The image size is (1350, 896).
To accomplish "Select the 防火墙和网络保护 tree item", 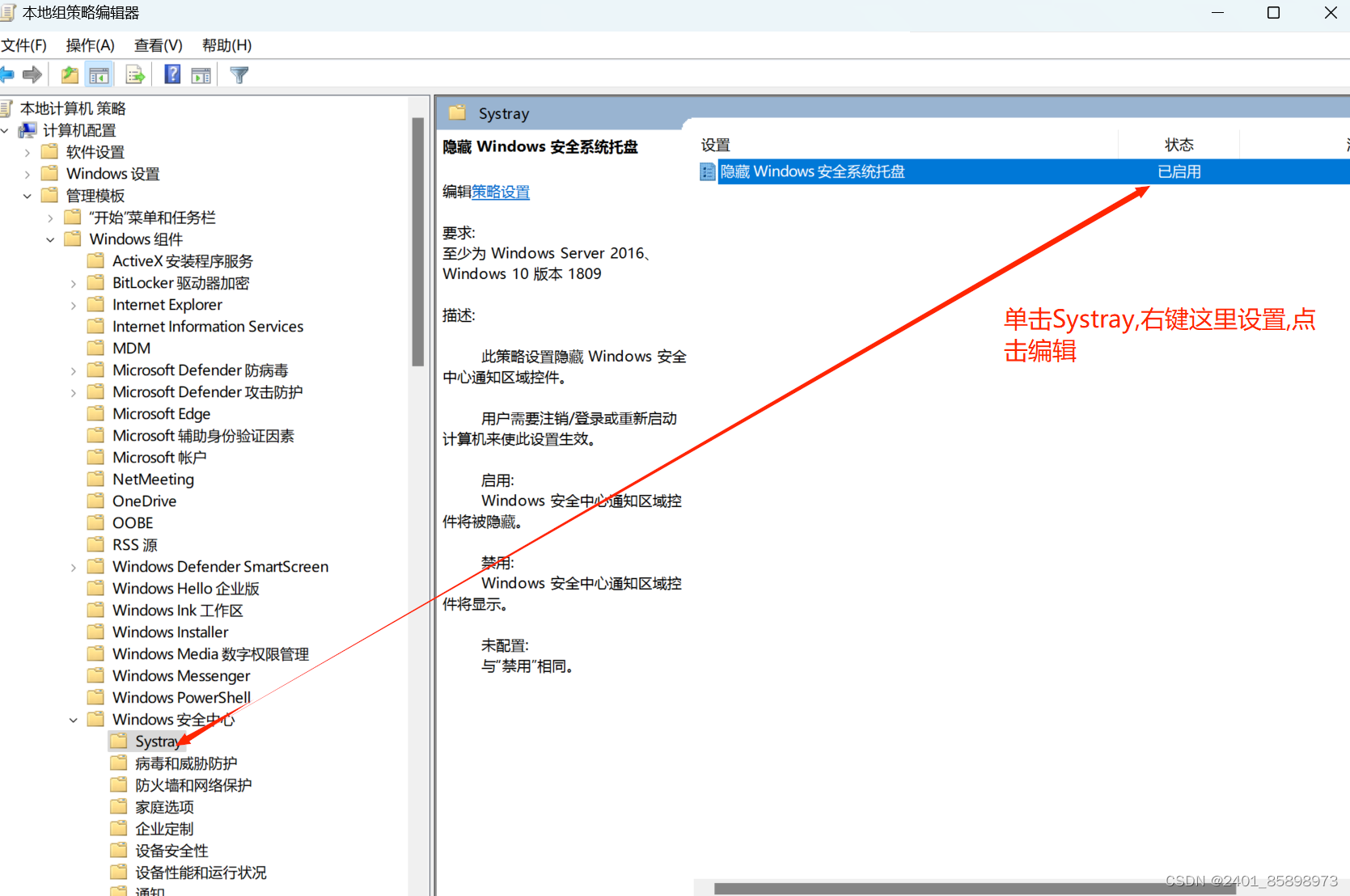I will coord(193,784).
